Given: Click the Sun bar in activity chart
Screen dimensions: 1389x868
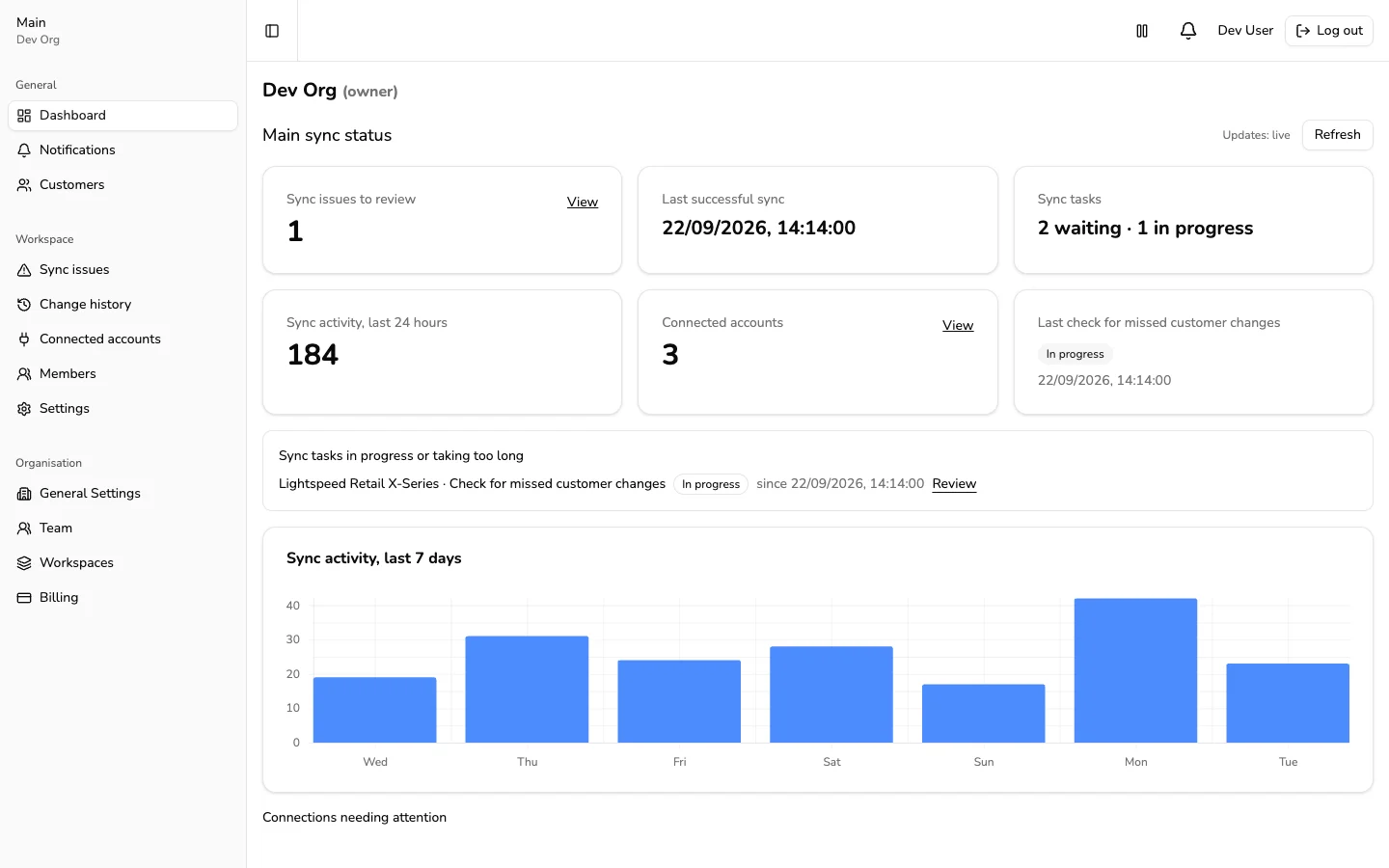Looking at the screenshot, I should click(x=983, y=714).
